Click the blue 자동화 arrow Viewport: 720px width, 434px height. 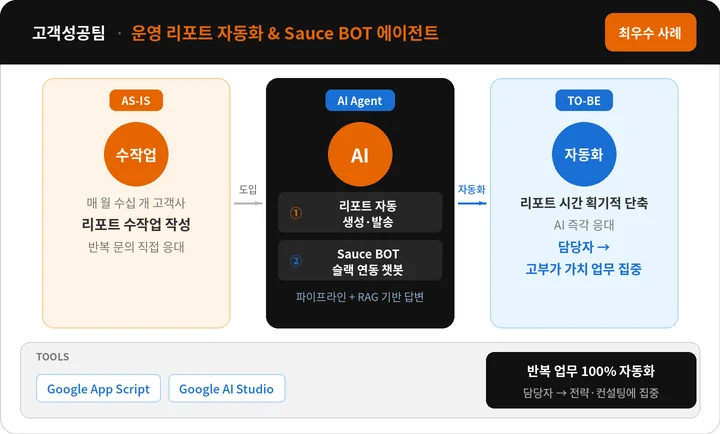click(472, 203)
